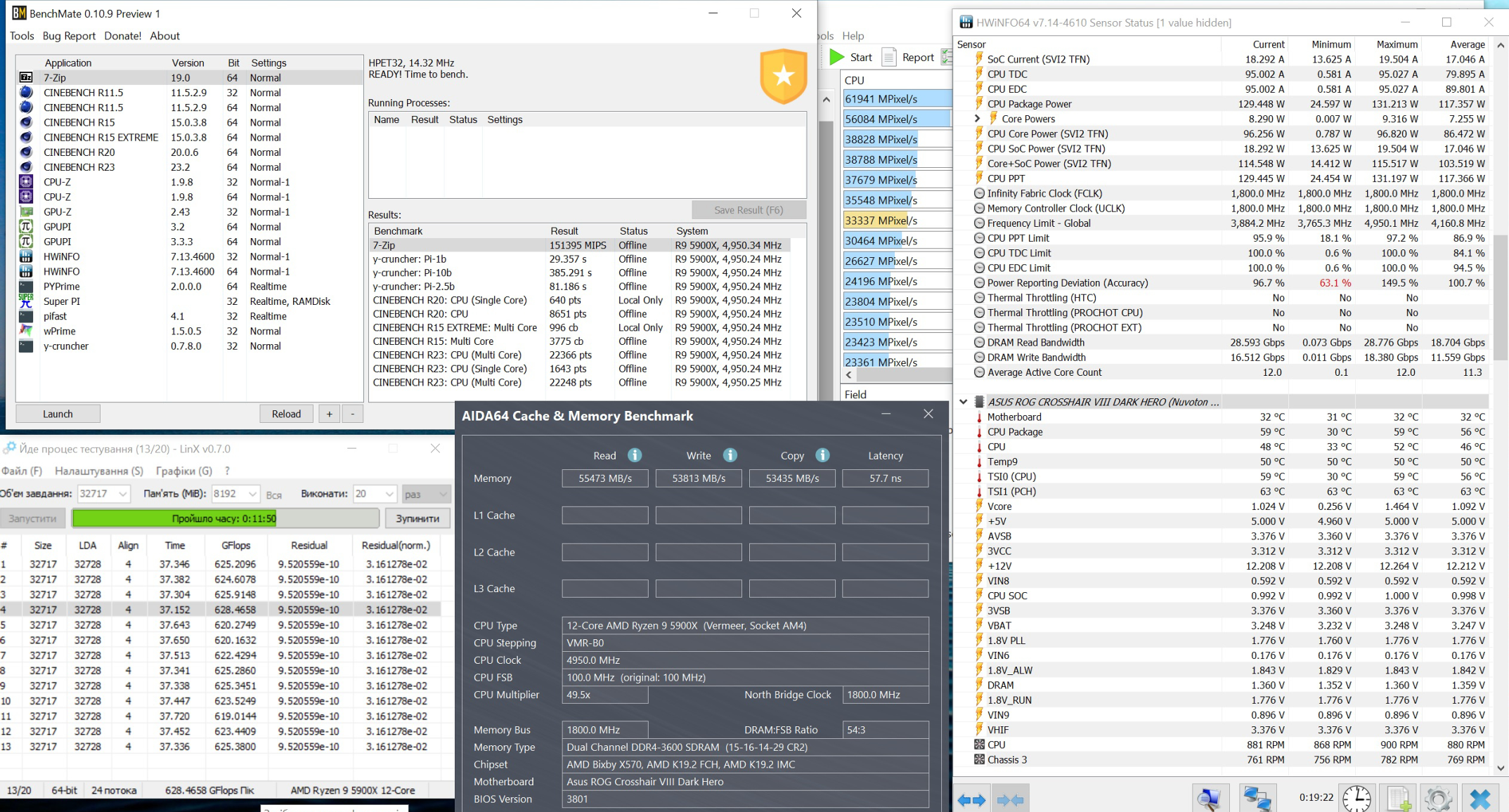Open BenchMate Bug Report menu
Image resolution: width=1509 pixels, height=812 pixels.
69,36
